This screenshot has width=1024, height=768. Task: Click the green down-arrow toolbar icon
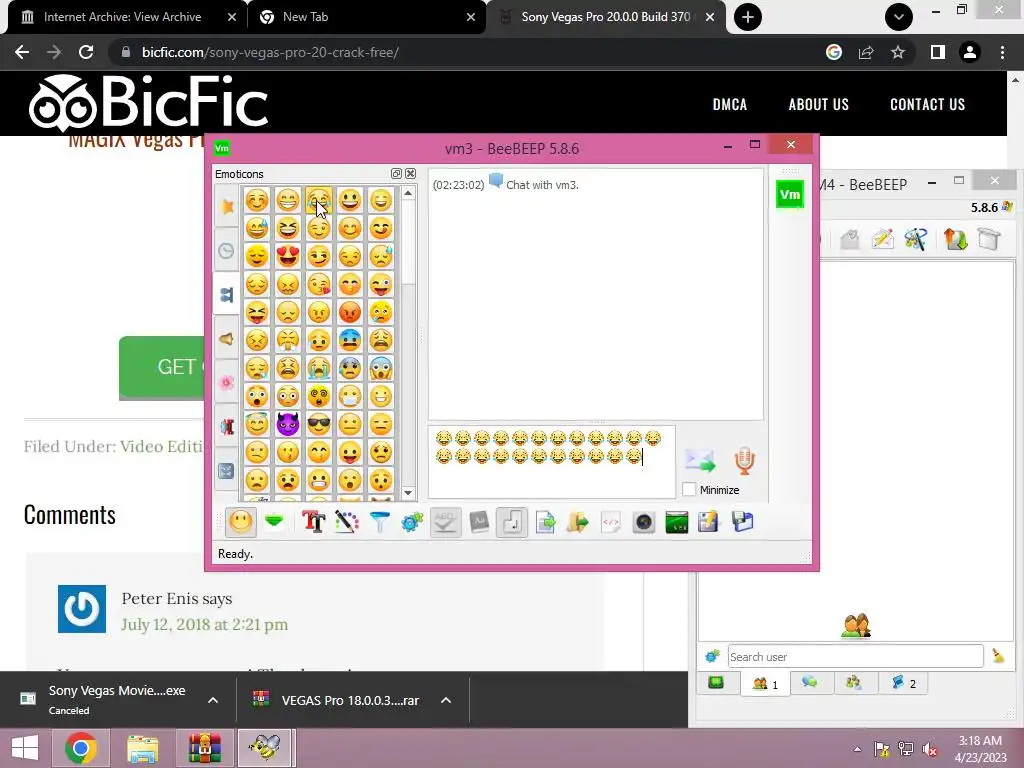274,521
